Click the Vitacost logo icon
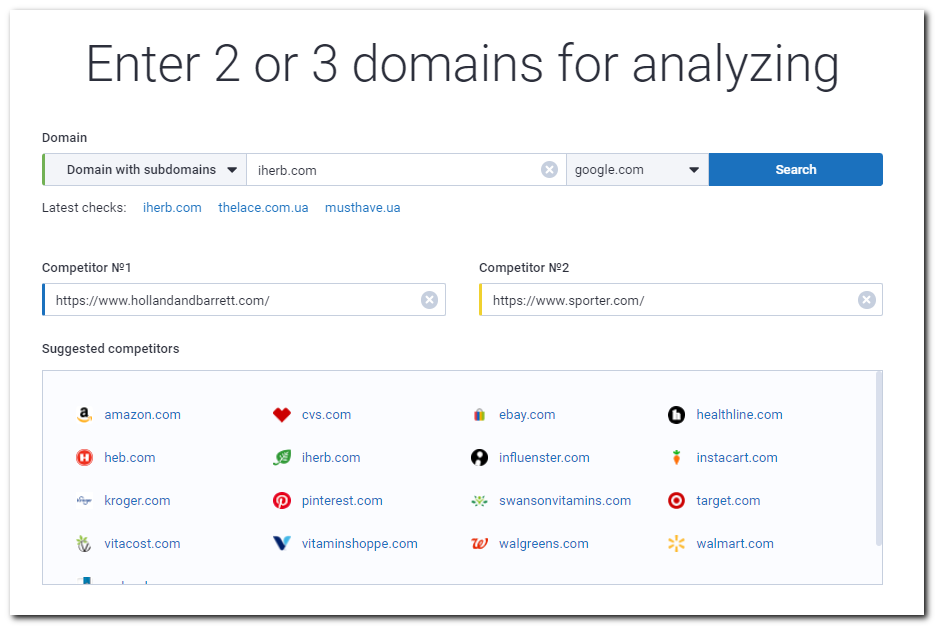This screenshot has width=935, height=626. point(84,543)
